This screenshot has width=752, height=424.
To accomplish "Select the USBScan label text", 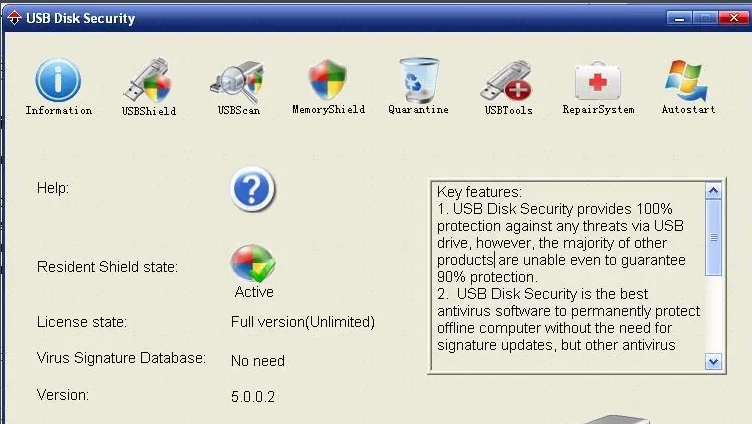I will pyautogui.click(x=238, y=110).
